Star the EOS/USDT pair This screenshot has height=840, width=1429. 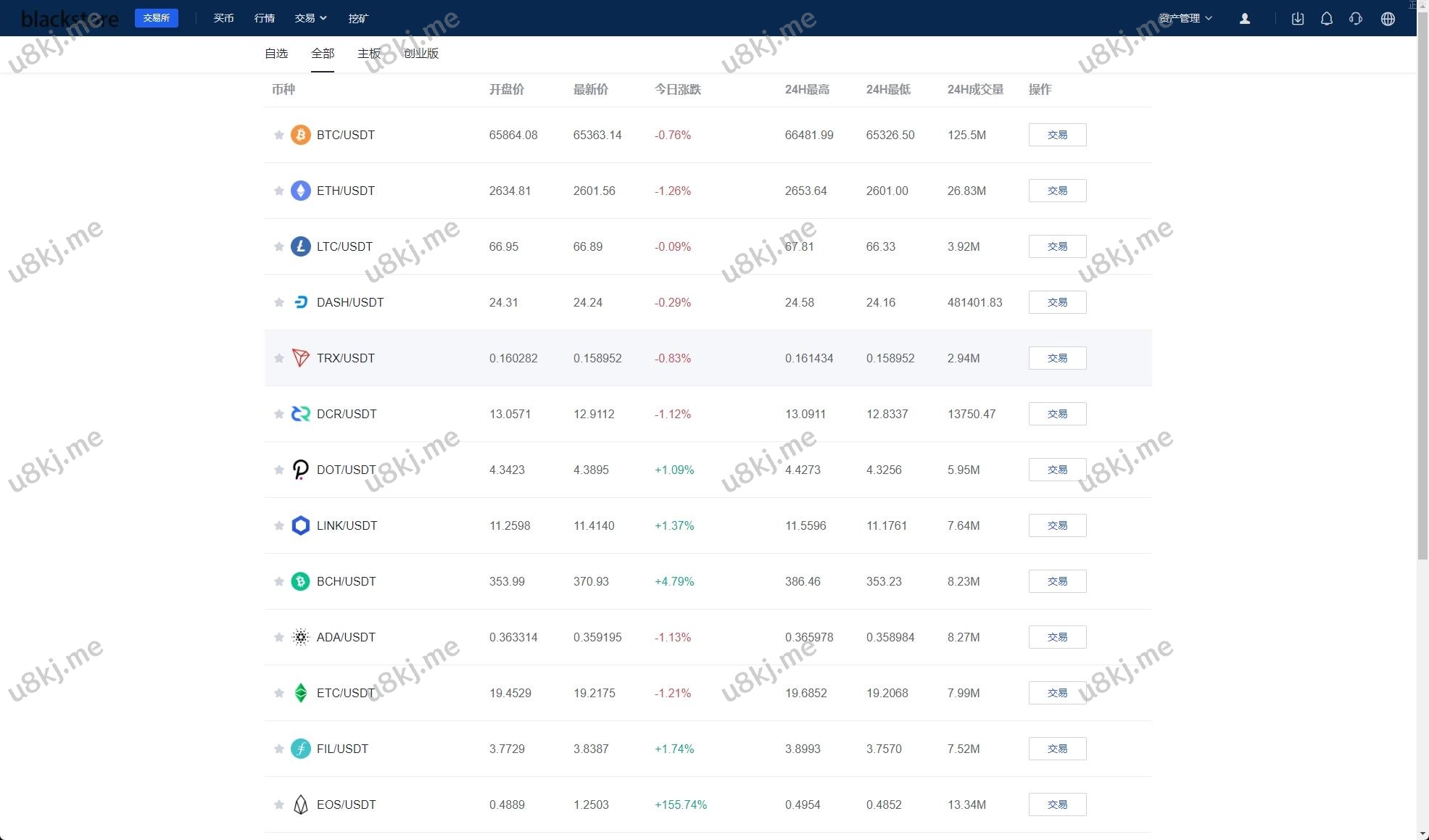278,804
